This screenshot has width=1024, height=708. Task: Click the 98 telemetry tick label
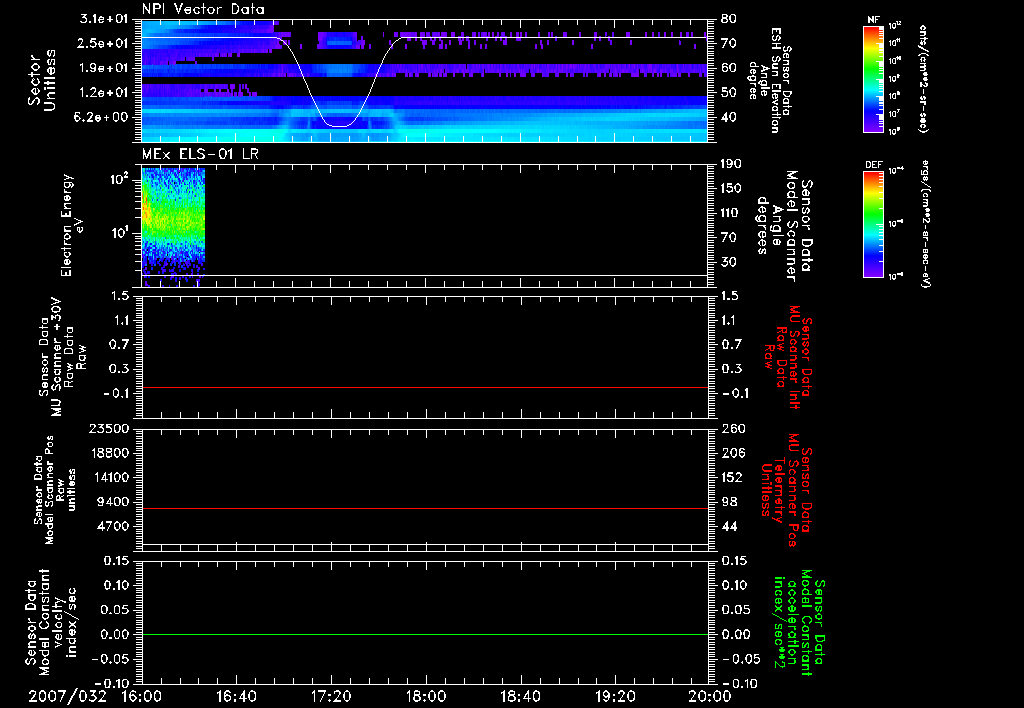point(728,502)
